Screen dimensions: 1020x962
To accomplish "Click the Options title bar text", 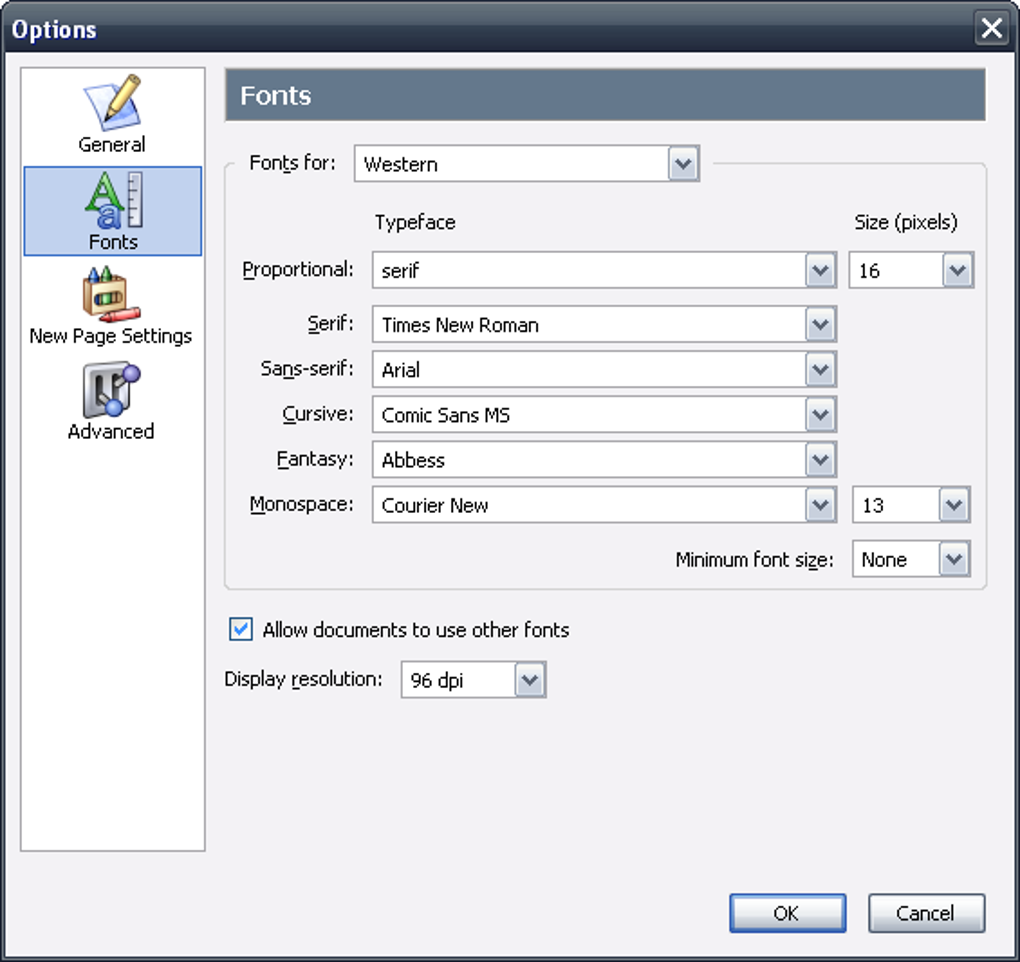I will [54, 30].
